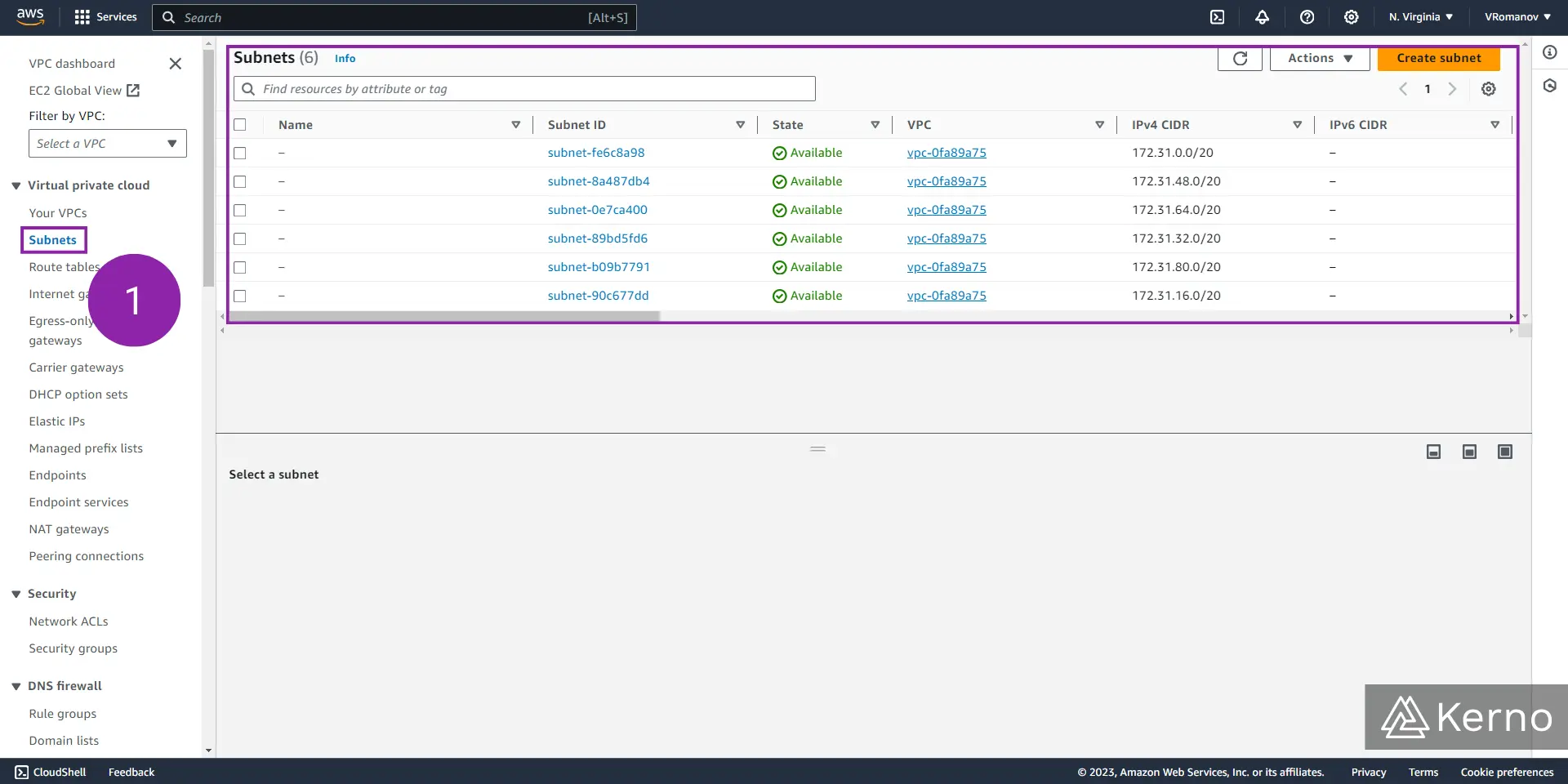Open the N. Virginia region menu

(1419, 16)
